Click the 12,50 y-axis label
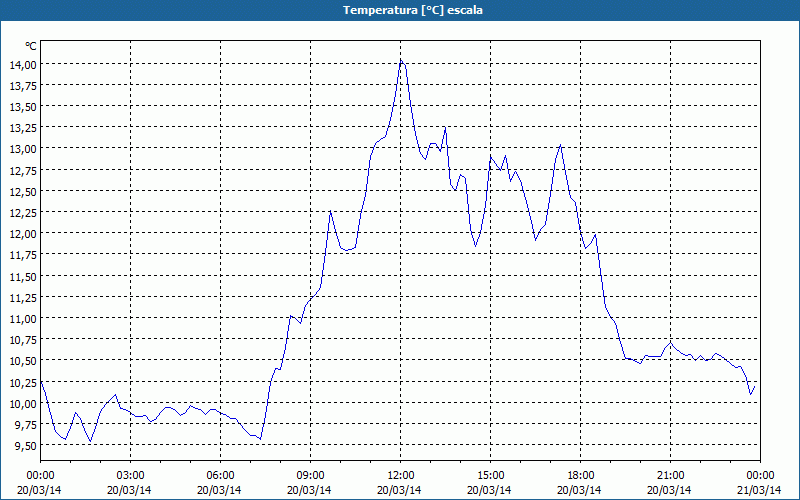Image resolution: width=800 pixels, height=500 pixels. pos(23,191)
